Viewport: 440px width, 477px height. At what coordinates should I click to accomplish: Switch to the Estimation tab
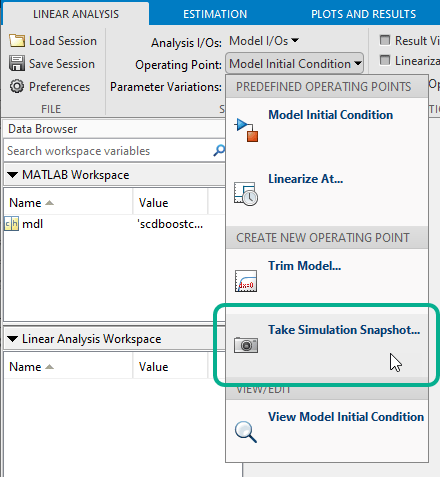pyautogui.click(x=215, y=14)
